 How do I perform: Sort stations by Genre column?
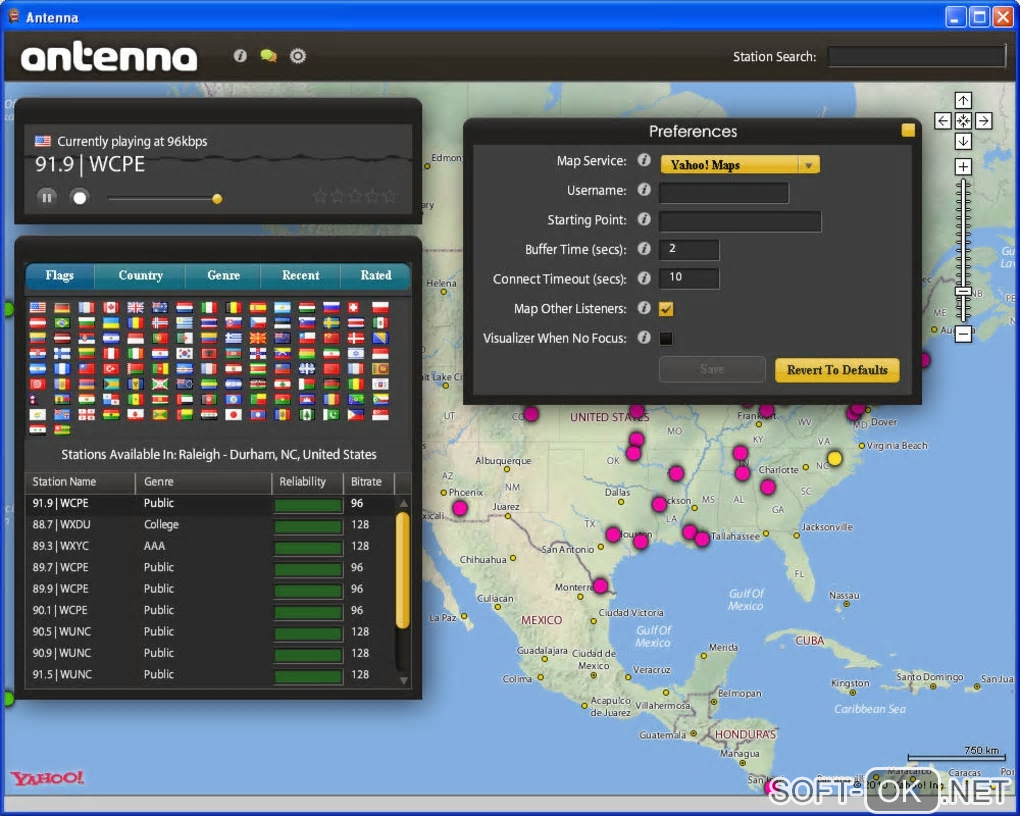[x=203, y=482]
